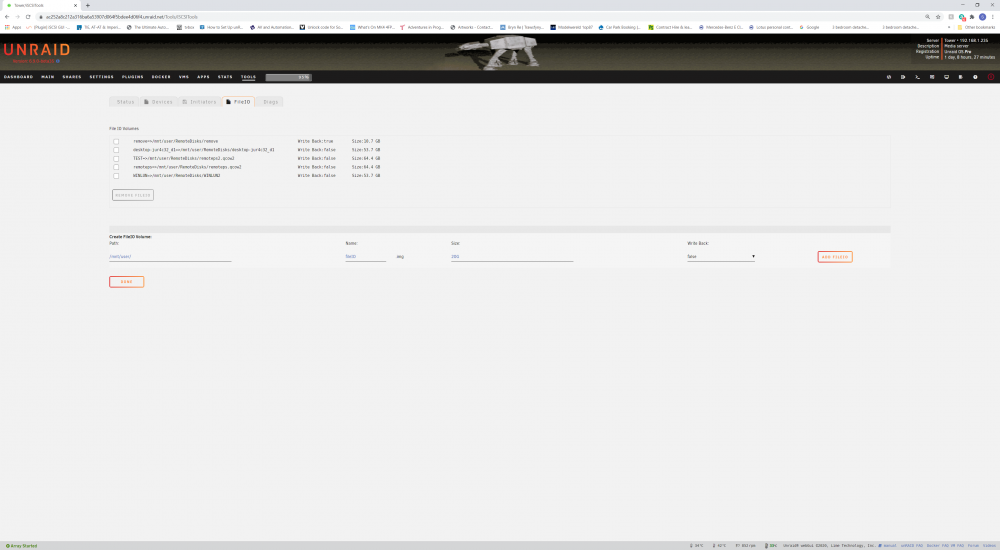Screen dimensions: 1000x550
Task: Reload the page with browser refresh icon
Action: click(x=28, y=17)
